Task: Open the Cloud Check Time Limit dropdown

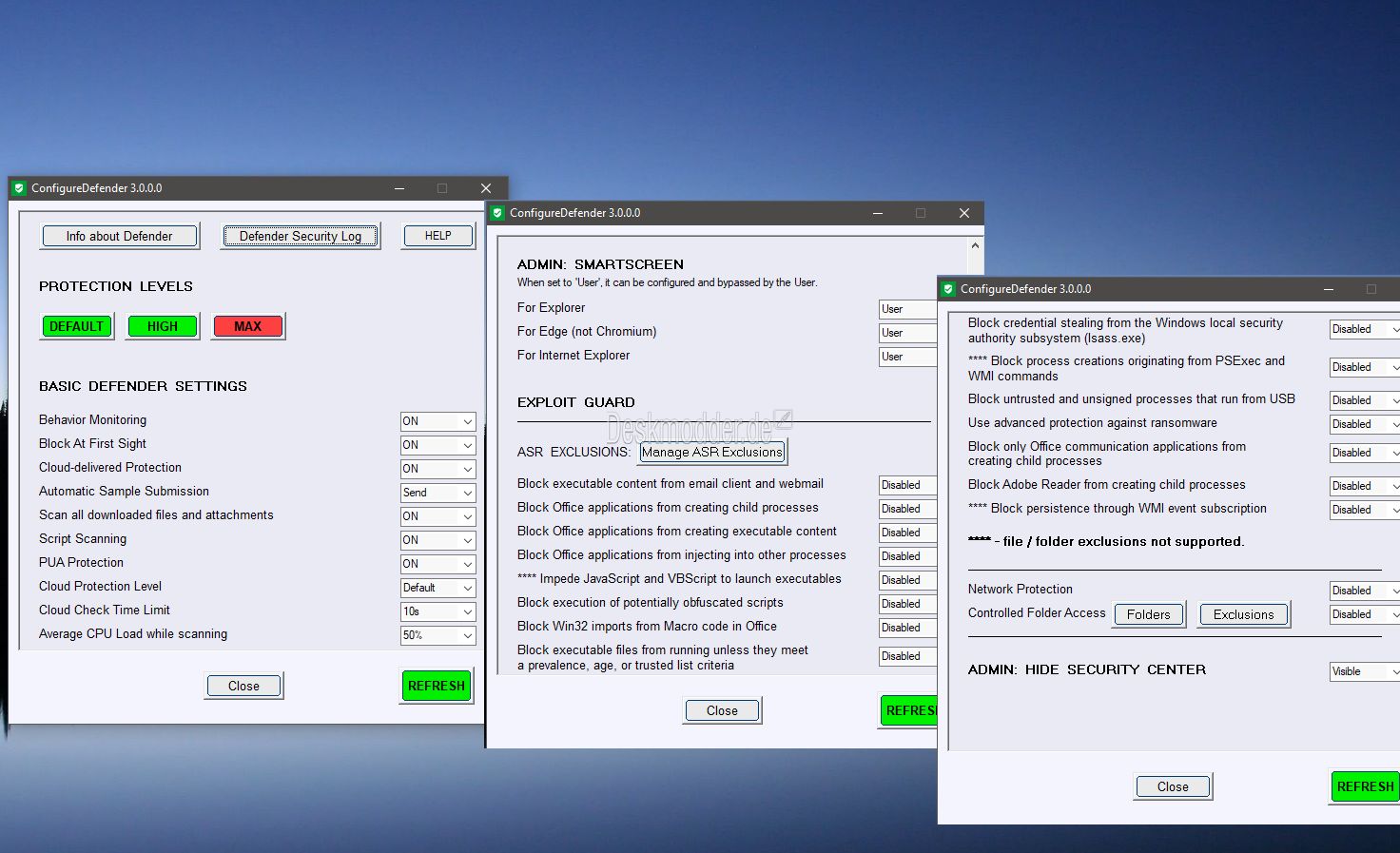Action: [x=437, y=611]
